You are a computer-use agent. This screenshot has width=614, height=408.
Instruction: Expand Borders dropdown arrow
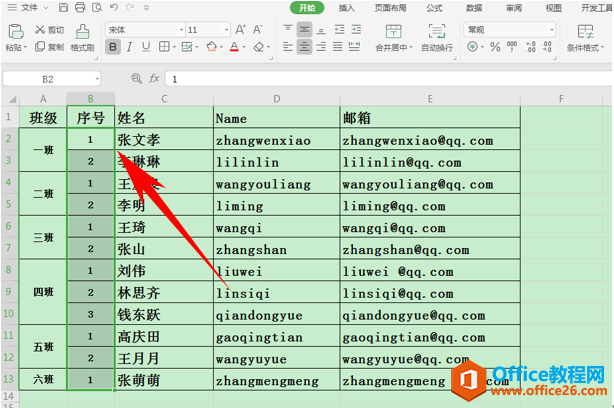tap(174, 47)
